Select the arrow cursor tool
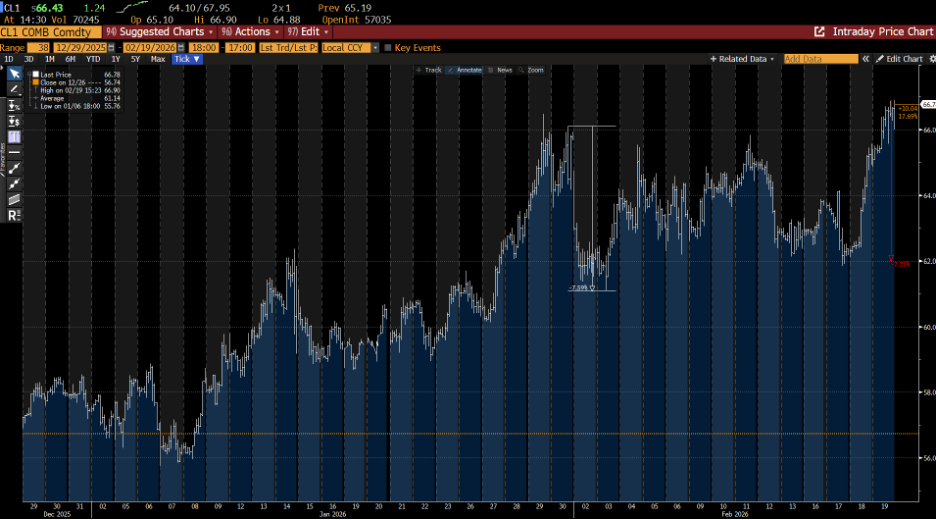Screen dimensions: 936x520 (14, 74)
